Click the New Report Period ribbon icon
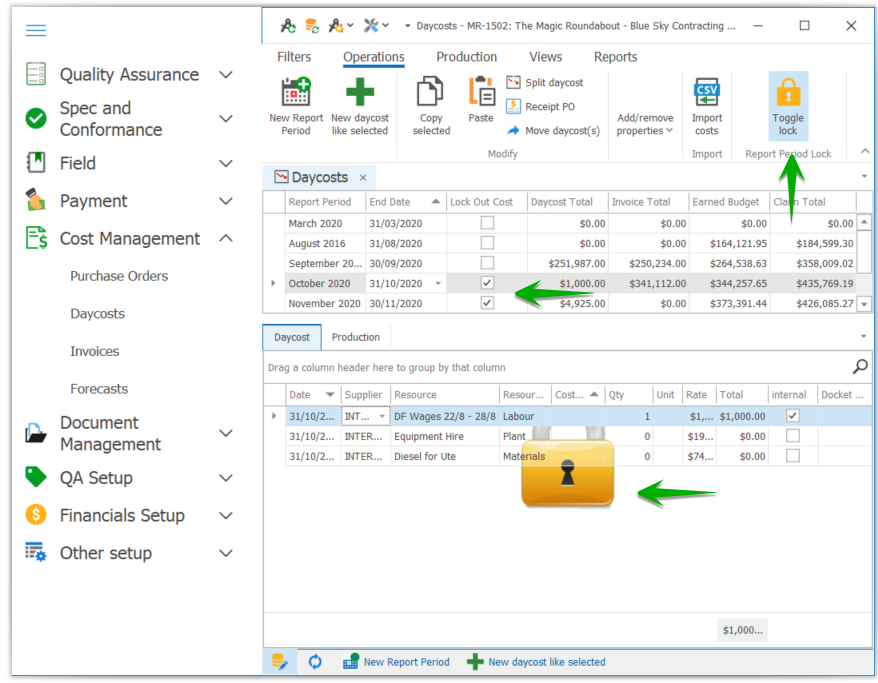This screenshot has width=878, height=683. [295, 93]
